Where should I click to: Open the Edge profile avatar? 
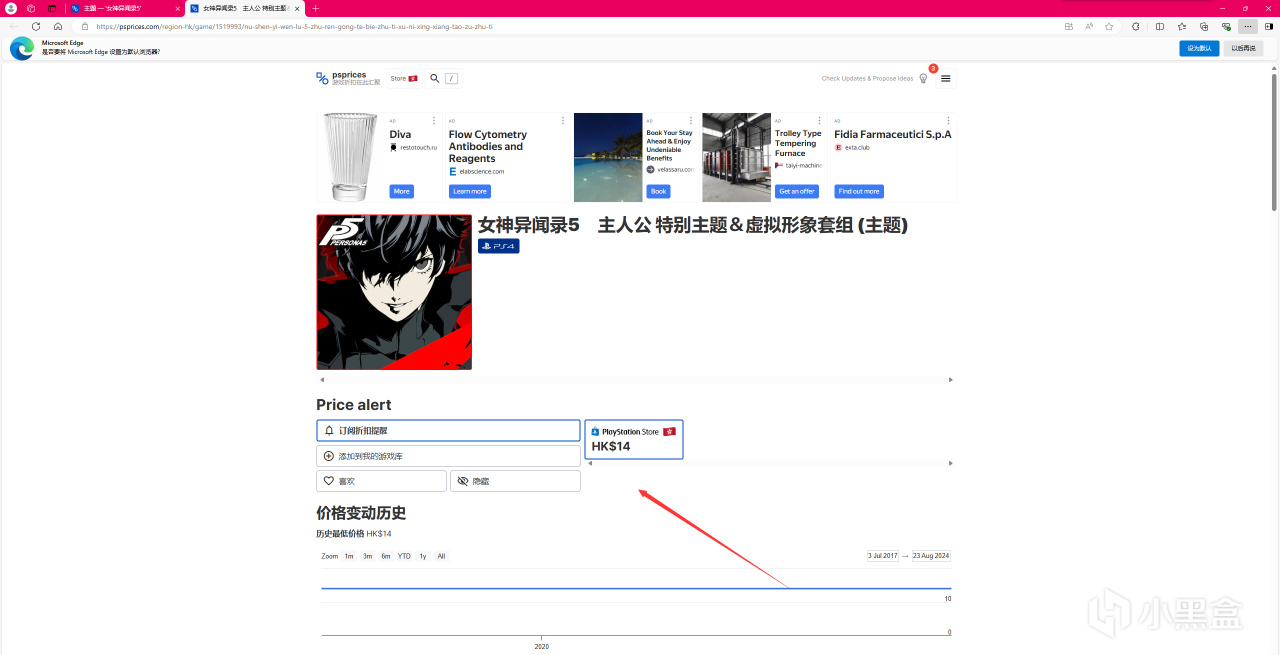(11, 8)
